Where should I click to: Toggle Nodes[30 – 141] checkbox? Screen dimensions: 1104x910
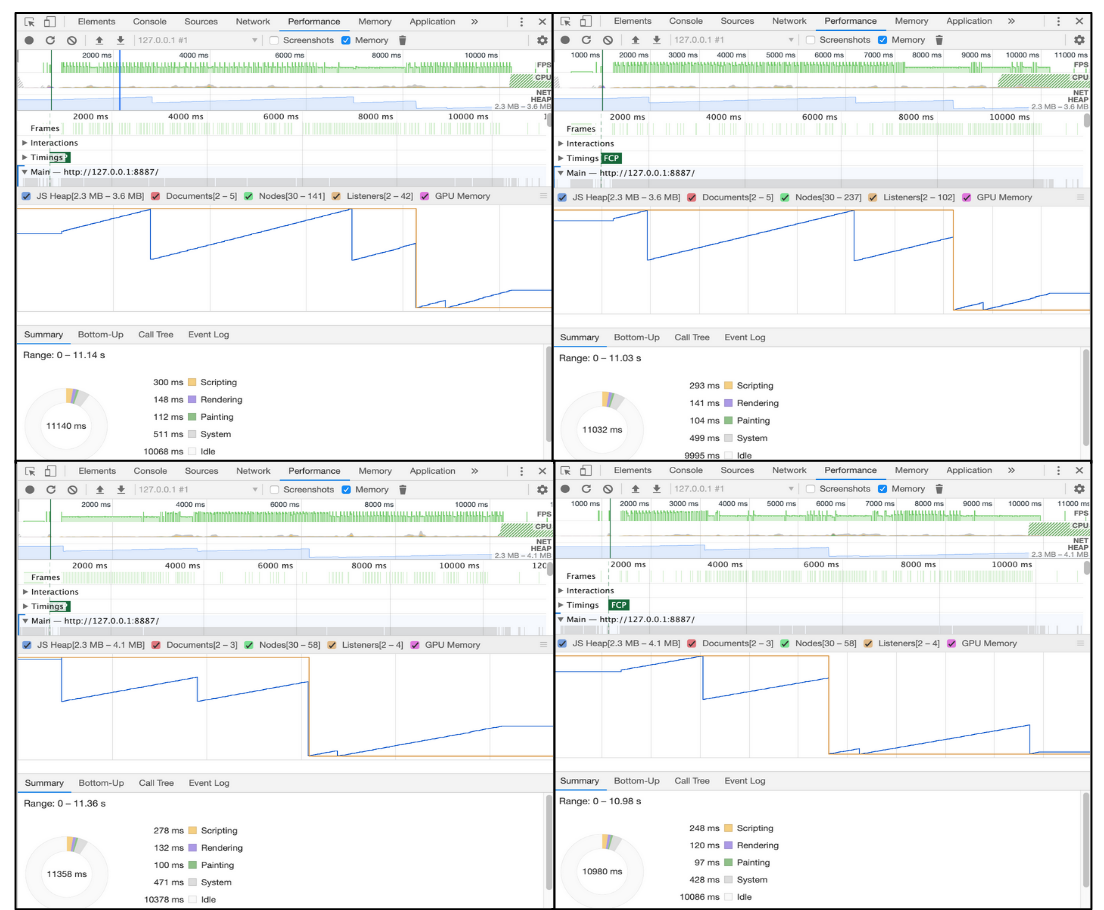tap(249, 196)
